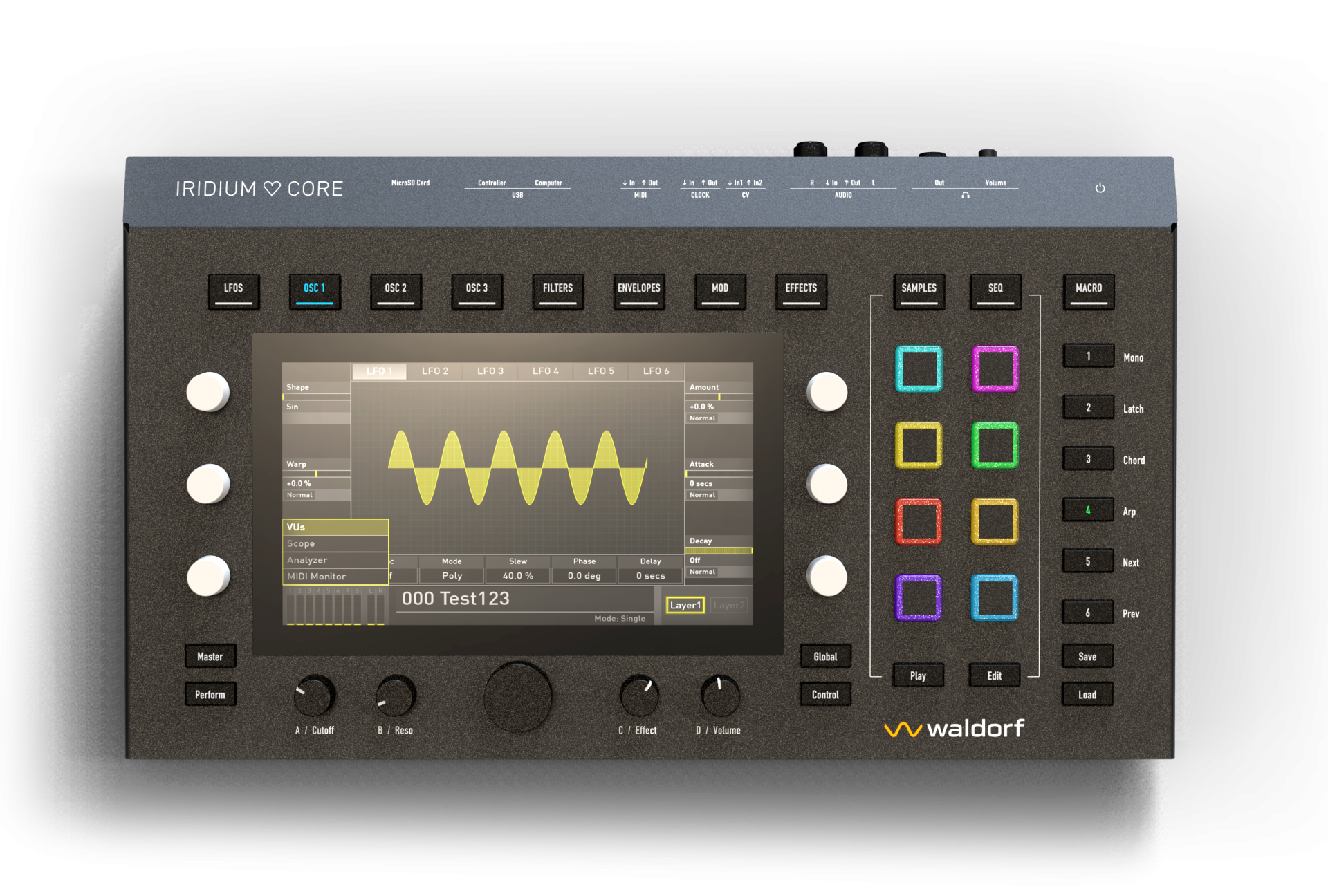Tap the orange pad beside red pad
Screen dimensions: 1328x896
click(995, 521)
